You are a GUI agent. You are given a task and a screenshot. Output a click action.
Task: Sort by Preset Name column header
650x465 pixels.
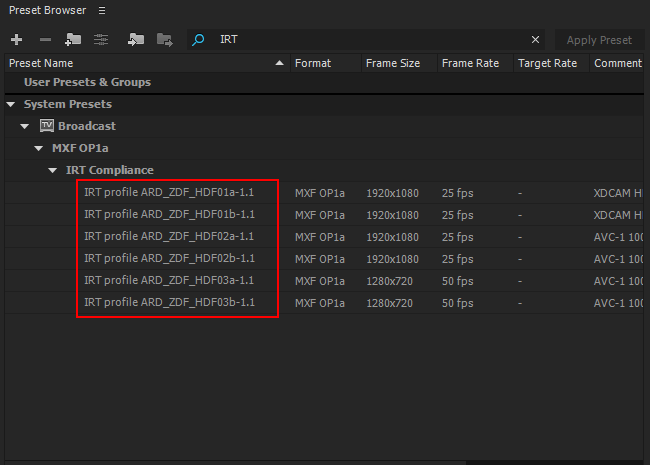pyautogui.click(x=140, y=63)
